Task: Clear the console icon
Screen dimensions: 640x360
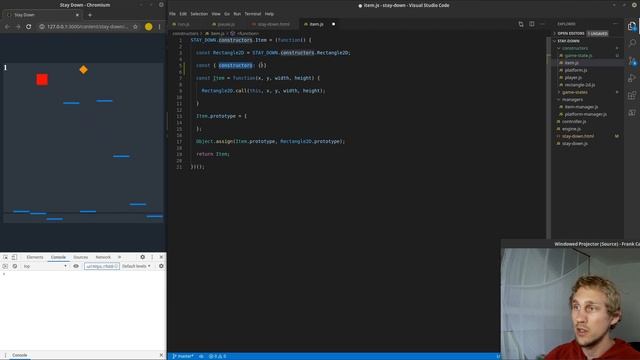Action: point(15,266)
